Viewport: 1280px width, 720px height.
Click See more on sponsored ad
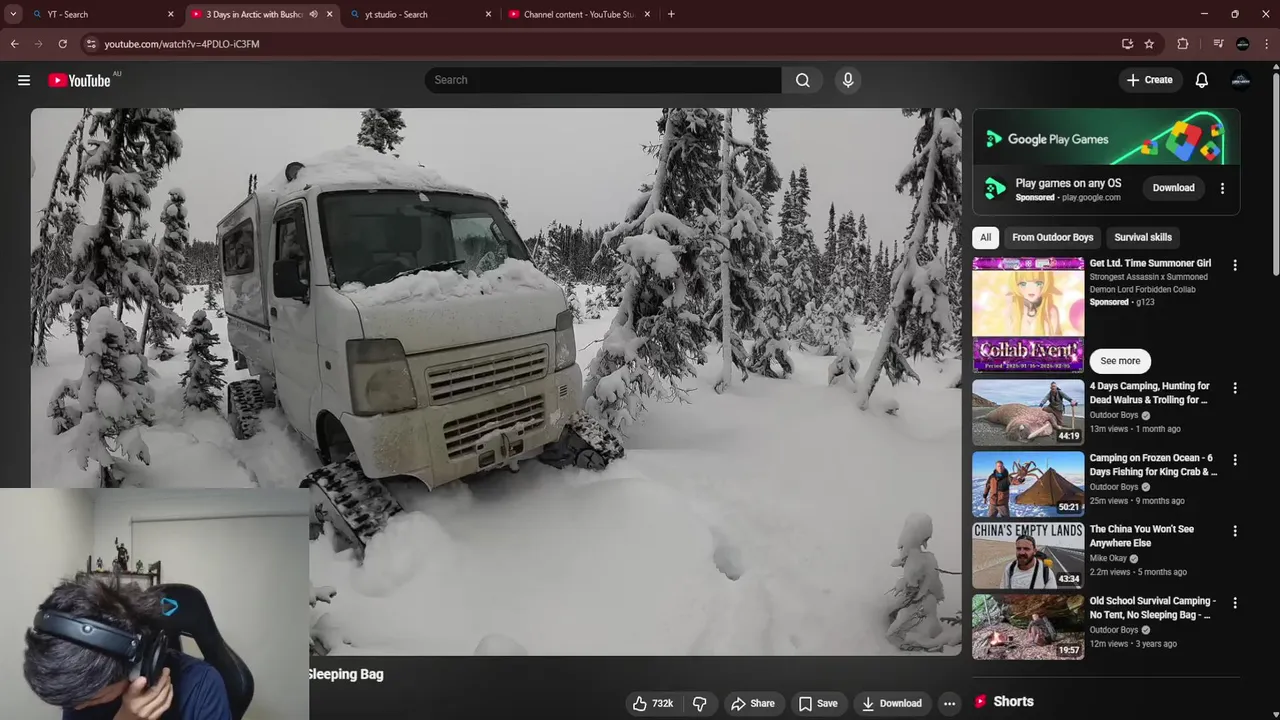point(1120,361)
